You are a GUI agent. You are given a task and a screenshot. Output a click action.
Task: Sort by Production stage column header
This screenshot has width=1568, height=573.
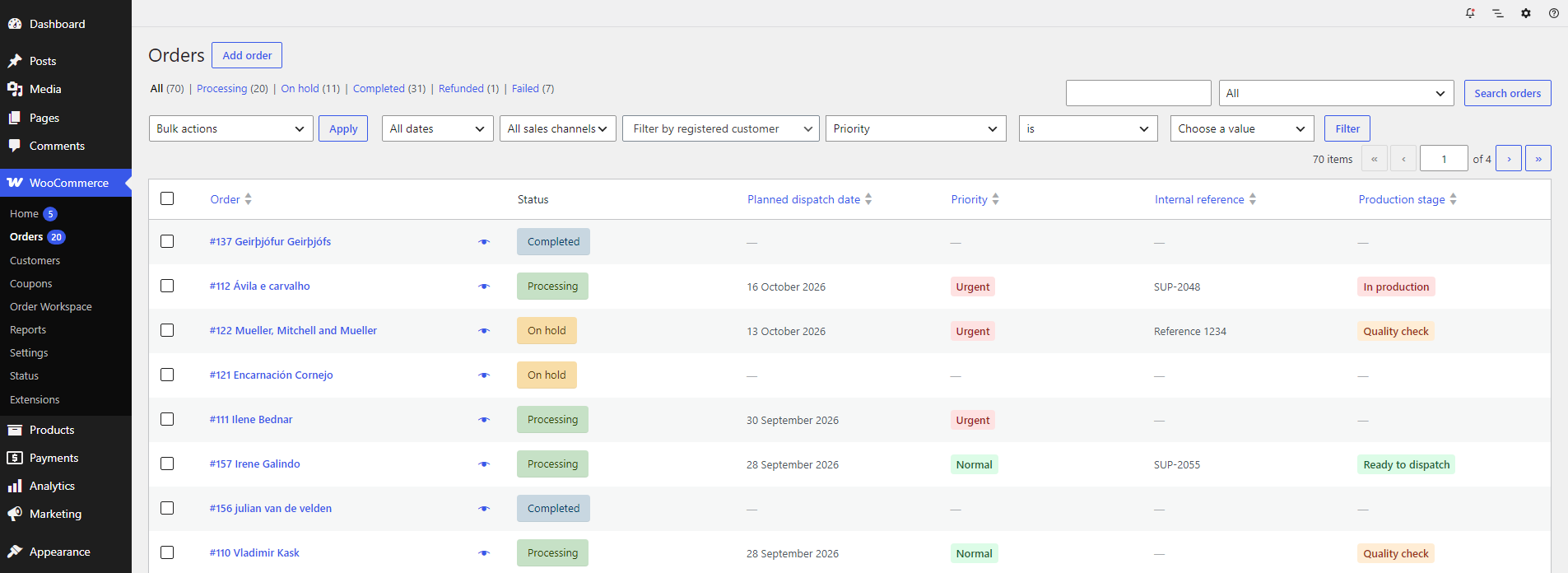pyautogui.click(x=1407, y=199)
